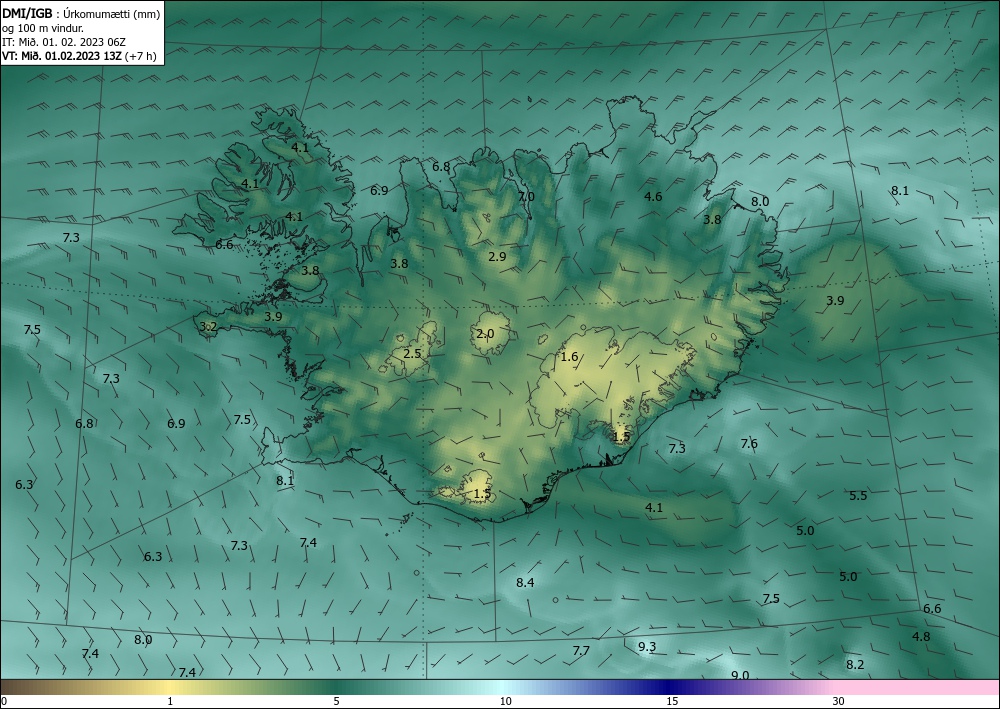Click the 8.2 value in the bottom right
The width and height of the screenshot is (1000, 709).
click(x=855, y=664)
